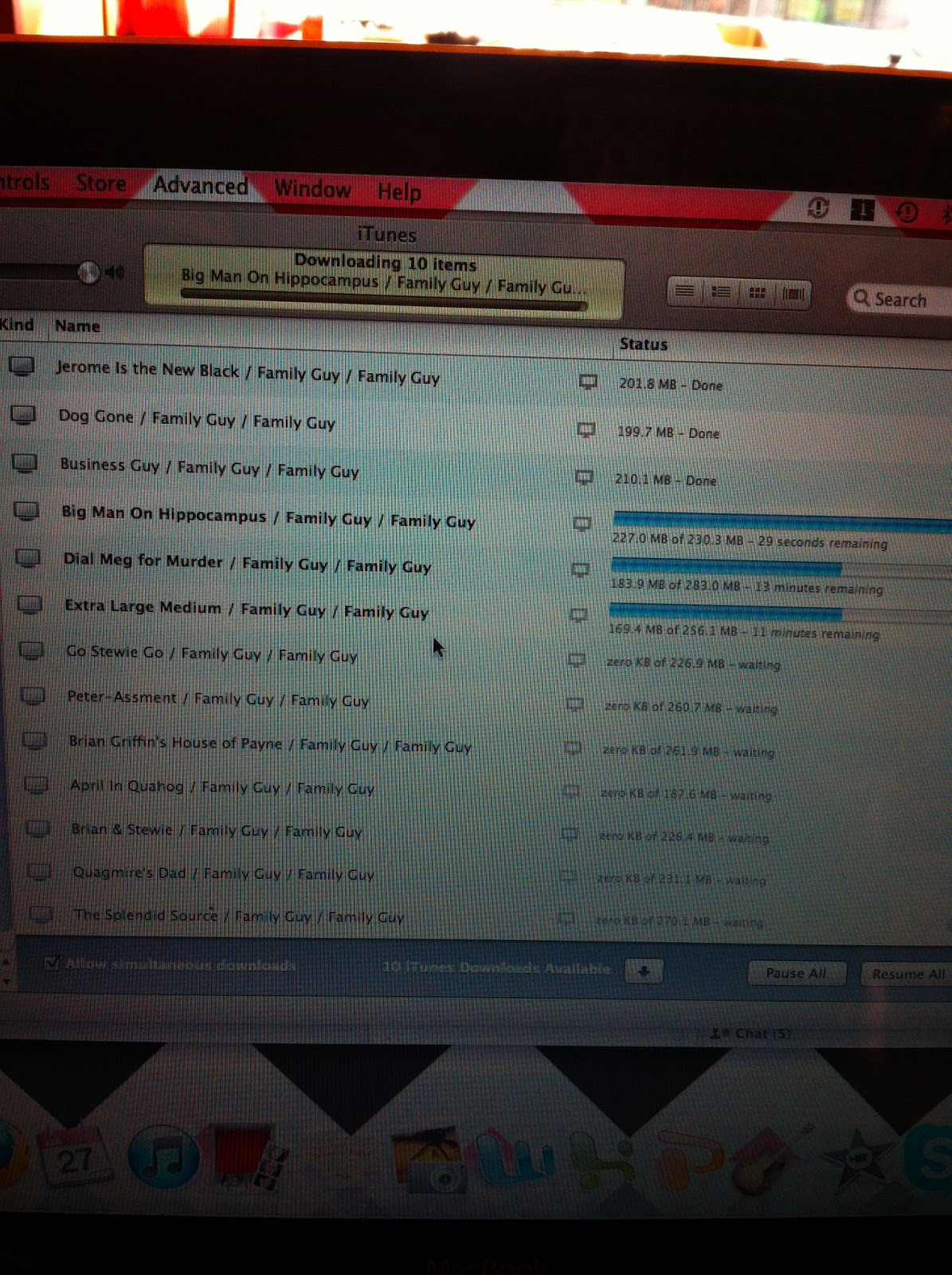Open the Help menu

399,192
